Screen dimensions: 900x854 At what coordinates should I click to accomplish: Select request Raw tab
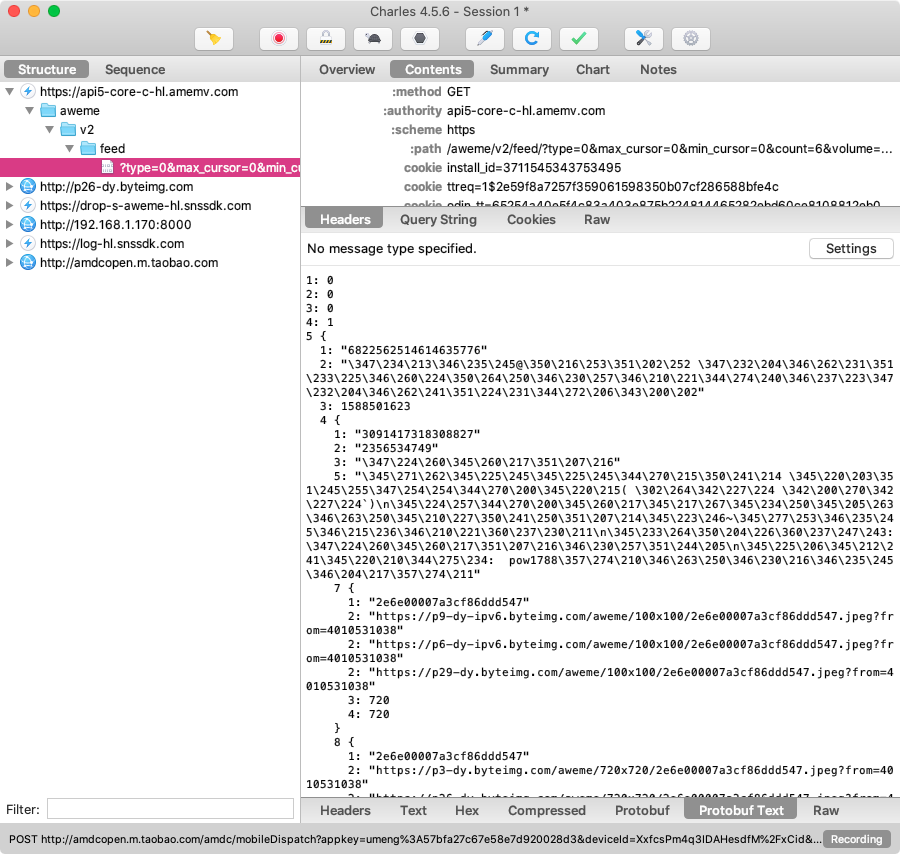(596, 219)
